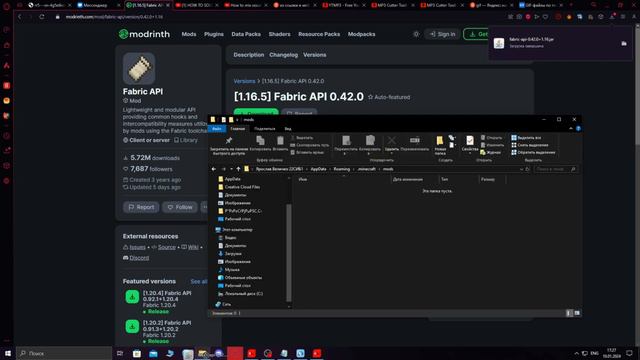Toggle the Modrinth theme icon

pyautogui.click(x=416, y=34)
